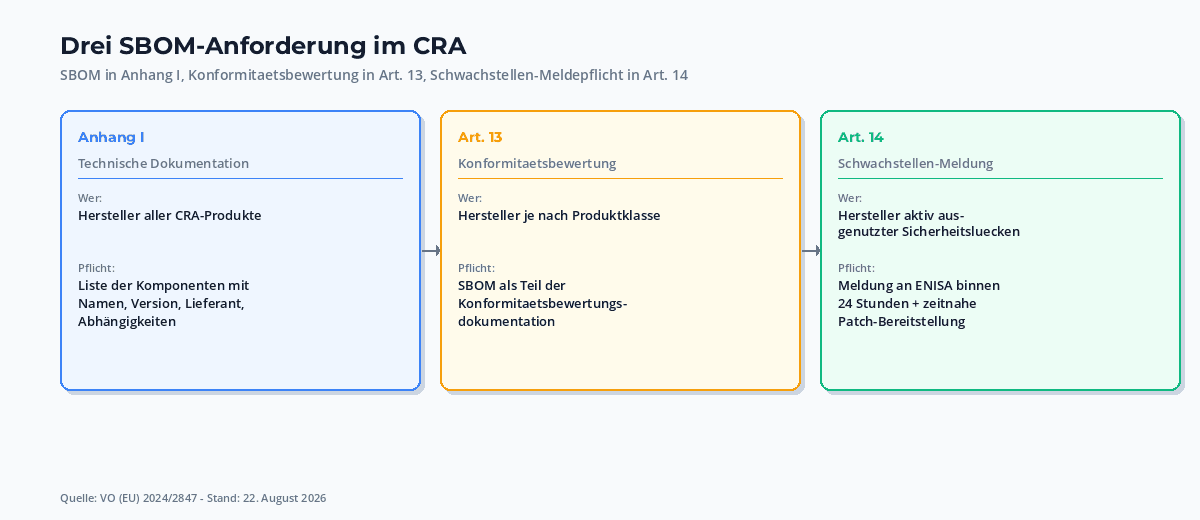1200x520 pixels.
Task: Click the 'Art. 13' card heading
Action: coord(480,137)
